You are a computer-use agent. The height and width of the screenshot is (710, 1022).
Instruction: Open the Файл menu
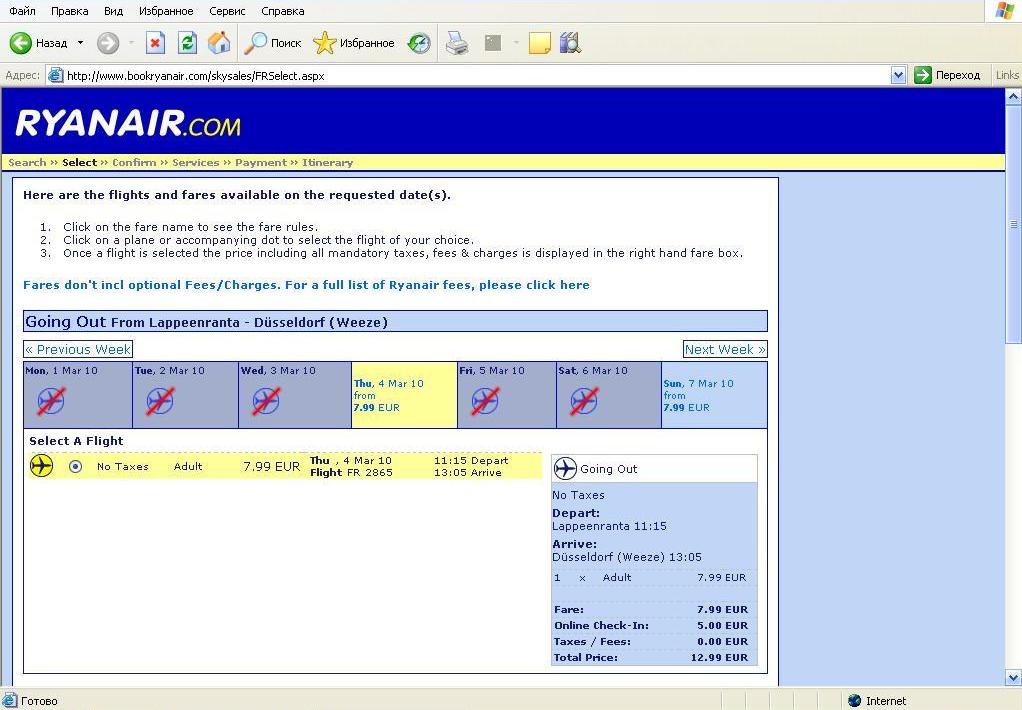tap(22, 11)
